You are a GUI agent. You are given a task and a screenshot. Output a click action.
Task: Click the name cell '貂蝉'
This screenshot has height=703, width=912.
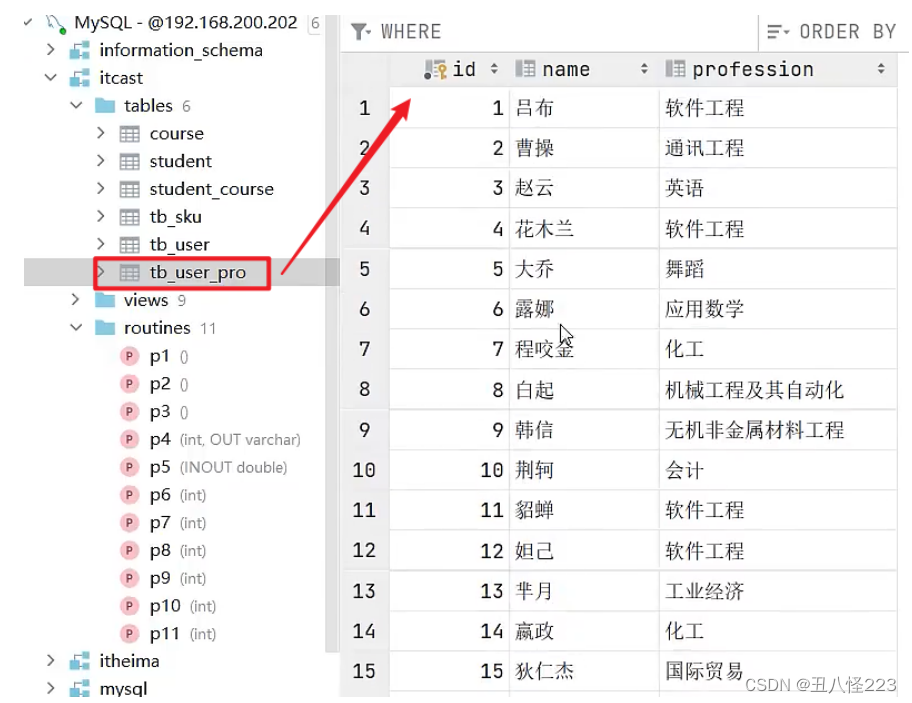coord(584,510)
